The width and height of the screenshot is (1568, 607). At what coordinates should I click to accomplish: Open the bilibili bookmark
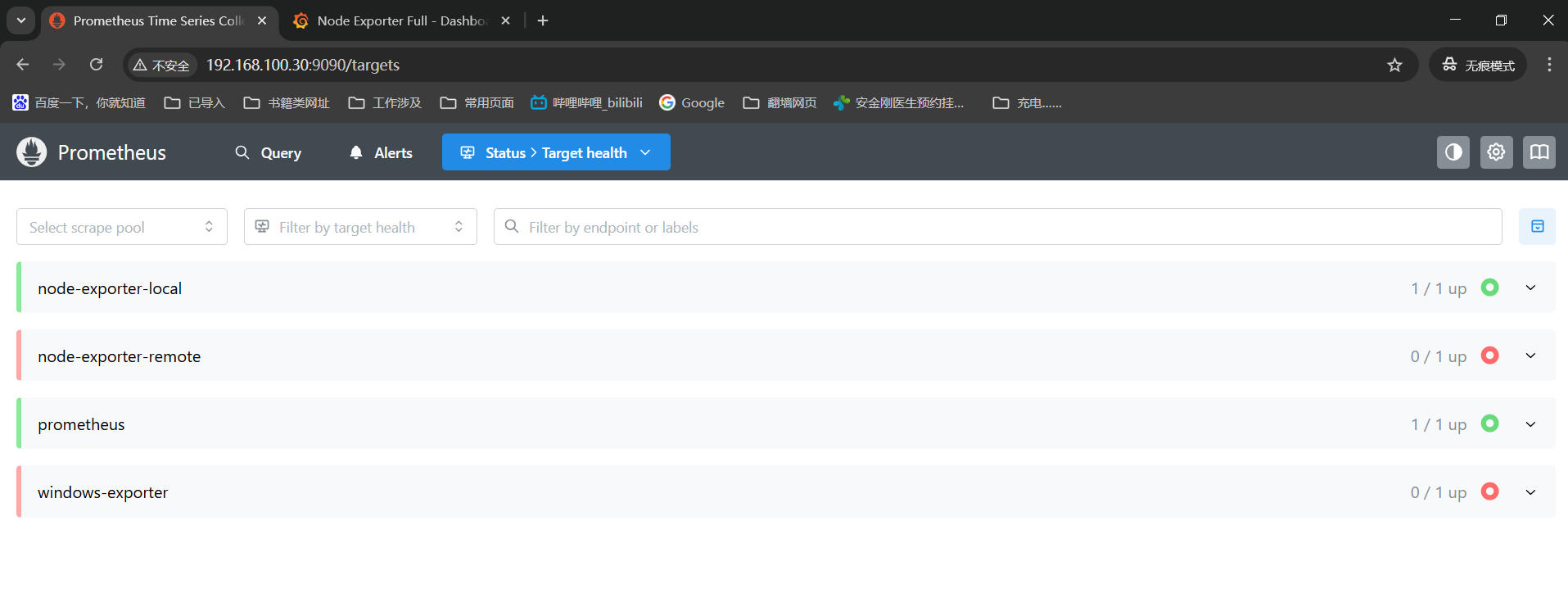click(x=586, y=102)
